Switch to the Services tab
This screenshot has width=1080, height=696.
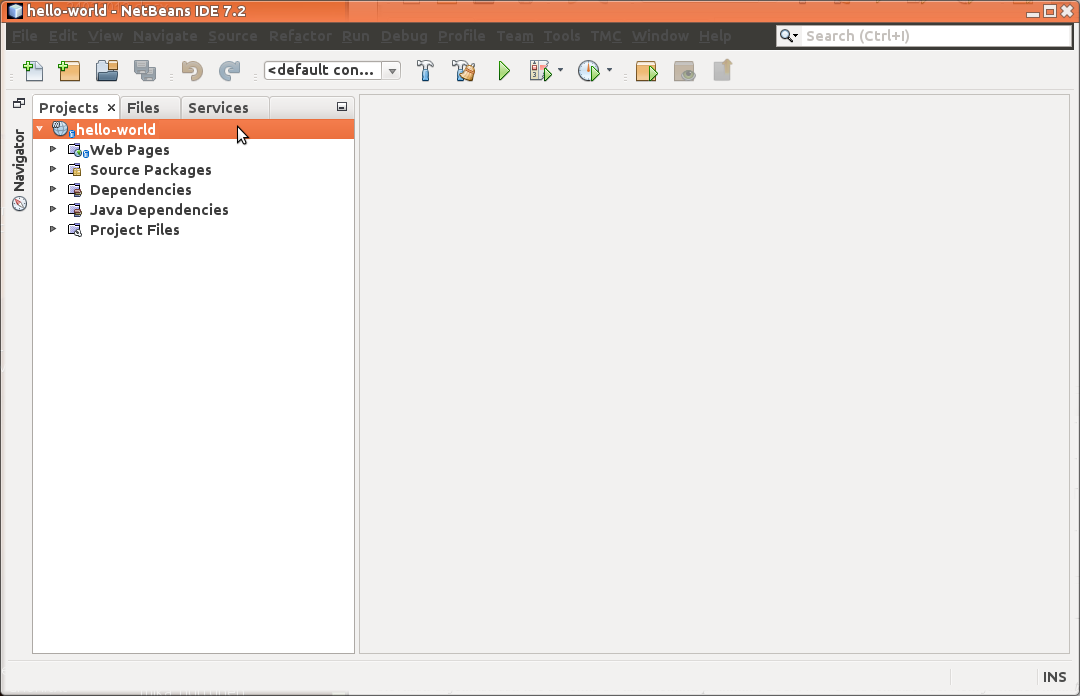218,108
